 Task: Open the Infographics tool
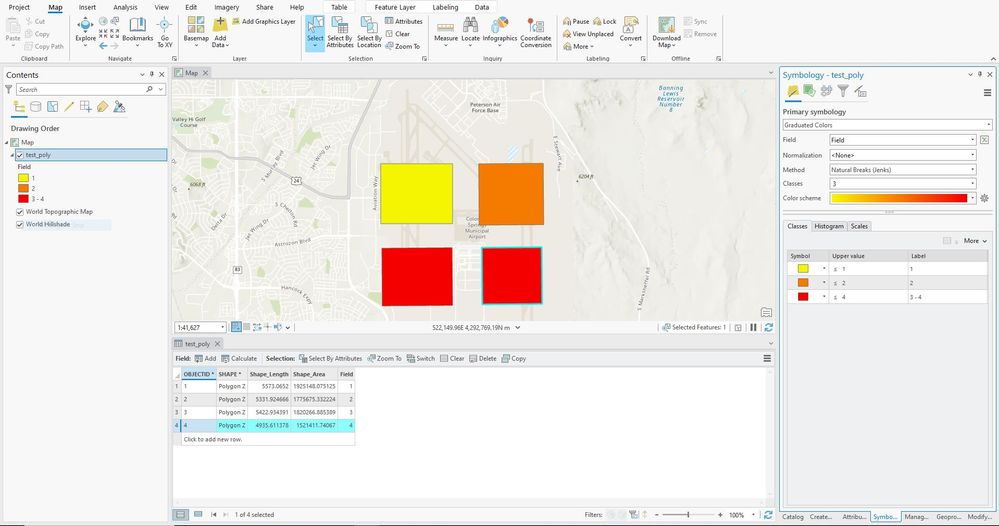point(500,30)
